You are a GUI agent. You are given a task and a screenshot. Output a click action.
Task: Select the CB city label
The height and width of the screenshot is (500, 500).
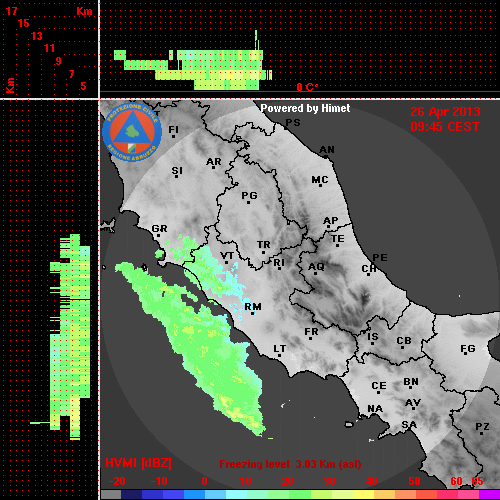click(404, 341)
